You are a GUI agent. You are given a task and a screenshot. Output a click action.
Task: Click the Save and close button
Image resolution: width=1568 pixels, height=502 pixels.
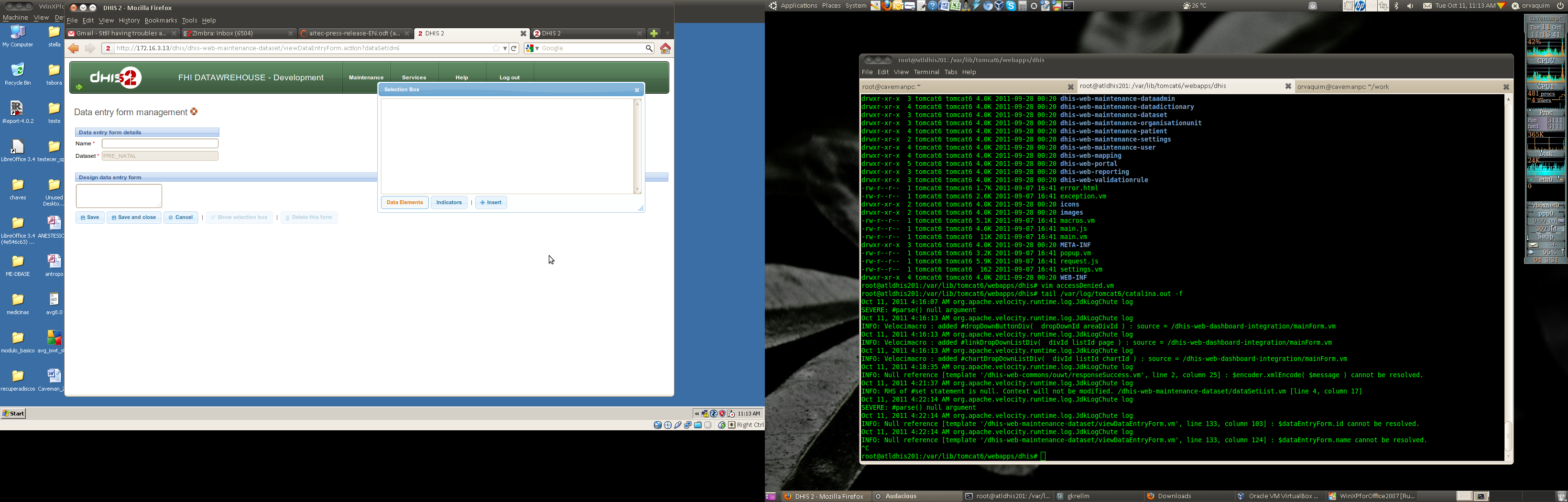pyautogui.click(x=134, y=217)
